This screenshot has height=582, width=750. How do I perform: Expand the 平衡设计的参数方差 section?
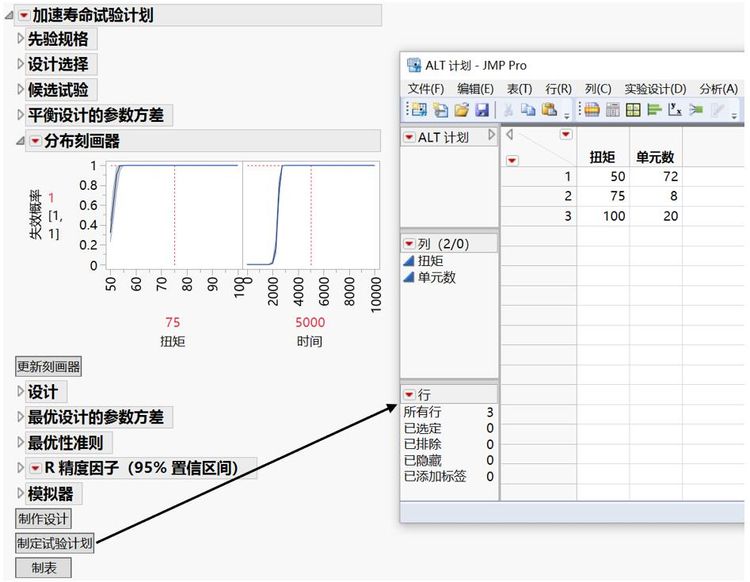(x=20, y=115)
